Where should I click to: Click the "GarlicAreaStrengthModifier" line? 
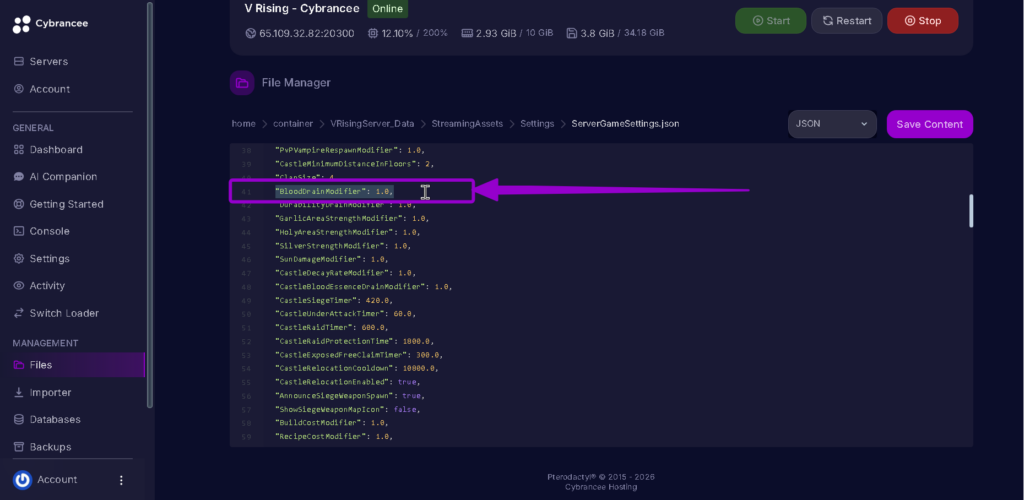[x=352, y=218]
